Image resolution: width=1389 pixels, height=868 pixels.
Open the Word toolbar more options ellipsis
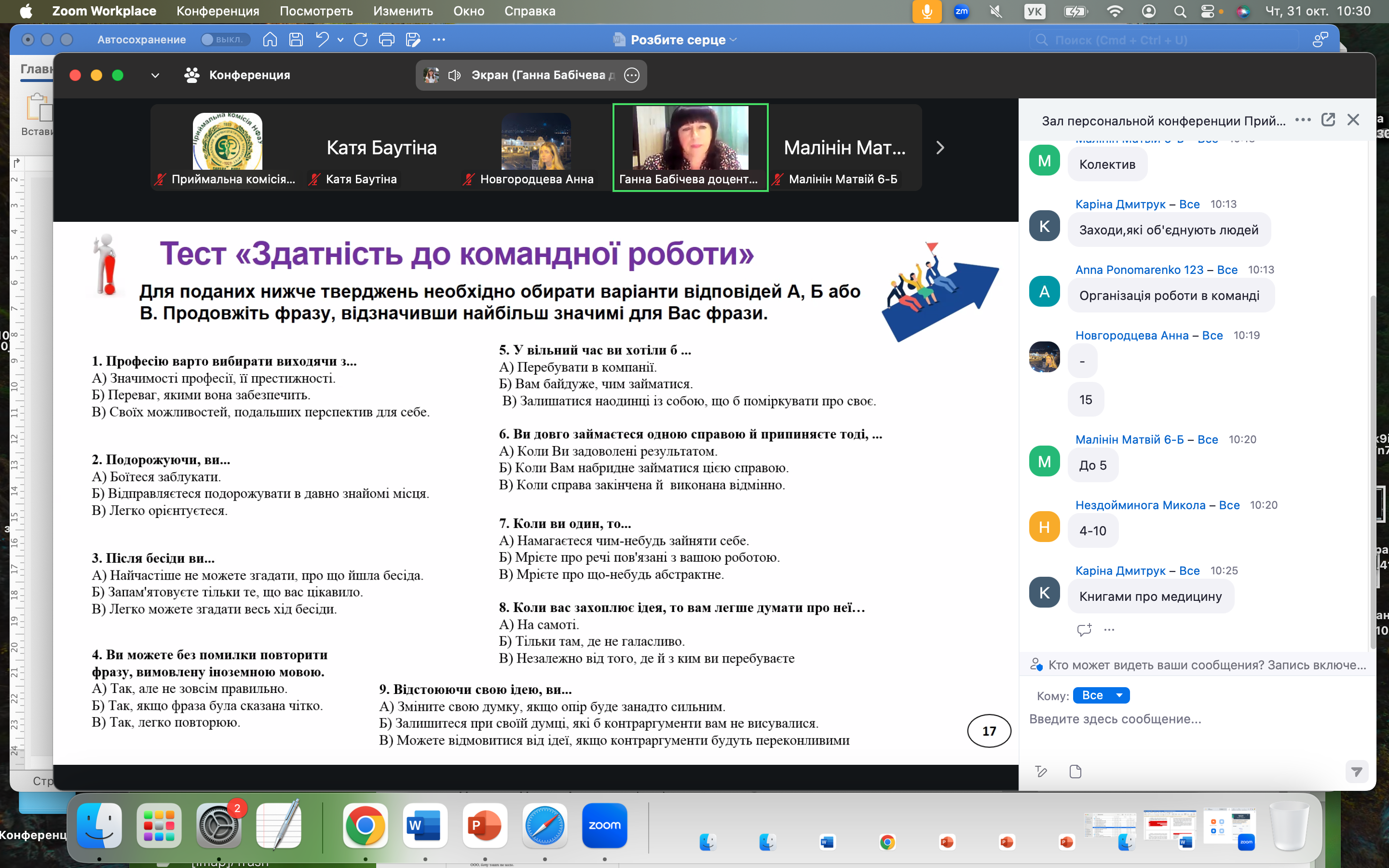click(x=439, y=40)
